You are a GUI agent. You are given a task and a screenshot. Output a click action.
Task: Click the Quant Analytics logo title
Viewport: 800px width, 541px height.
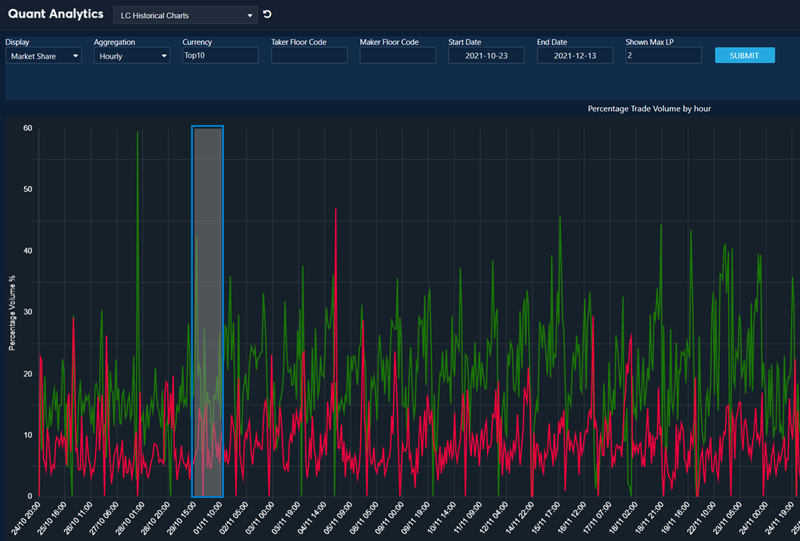click(x=54, y=15)
